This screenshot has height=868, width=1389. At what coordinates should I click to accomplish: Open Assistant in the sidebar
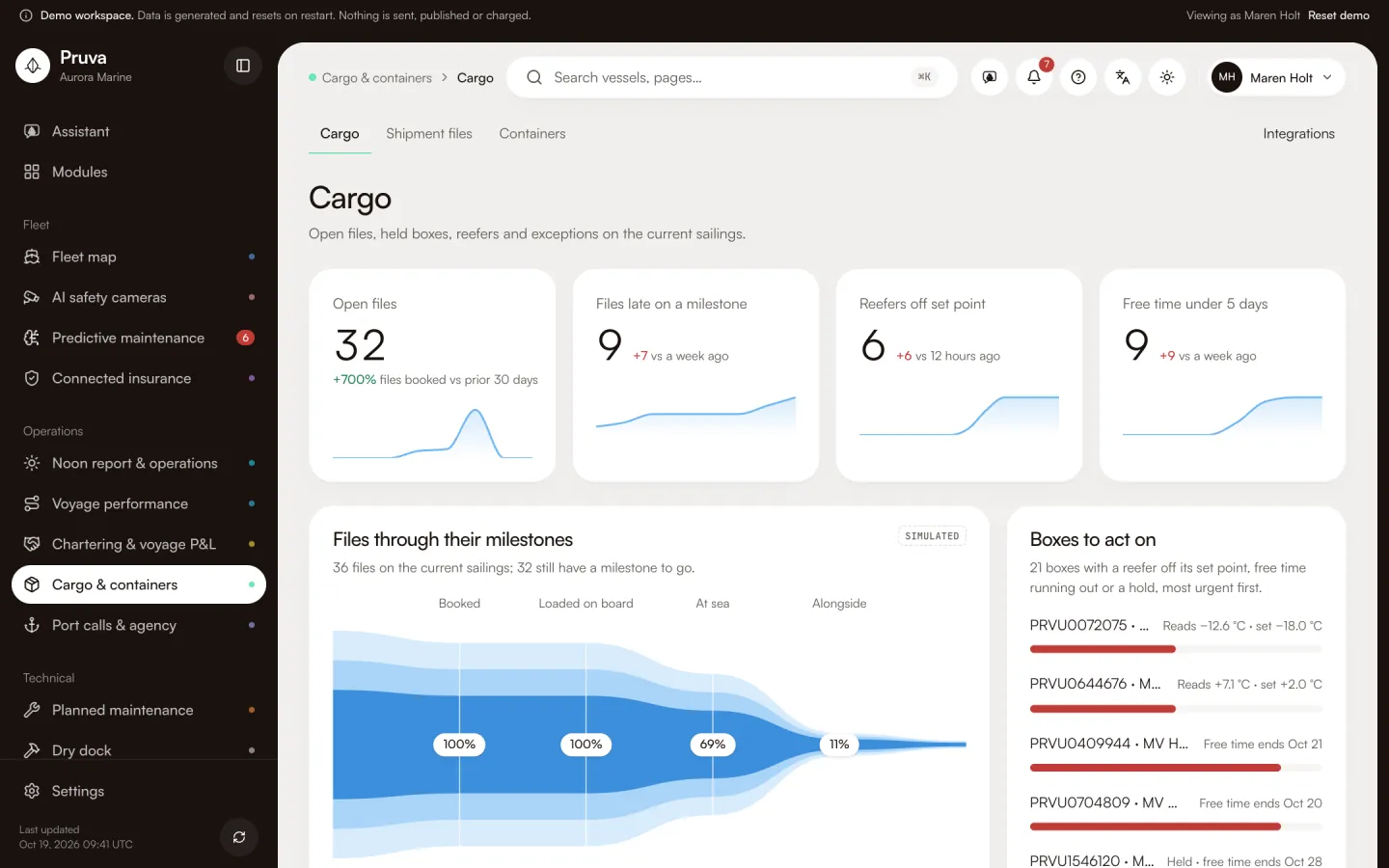[x=139, y=131]
